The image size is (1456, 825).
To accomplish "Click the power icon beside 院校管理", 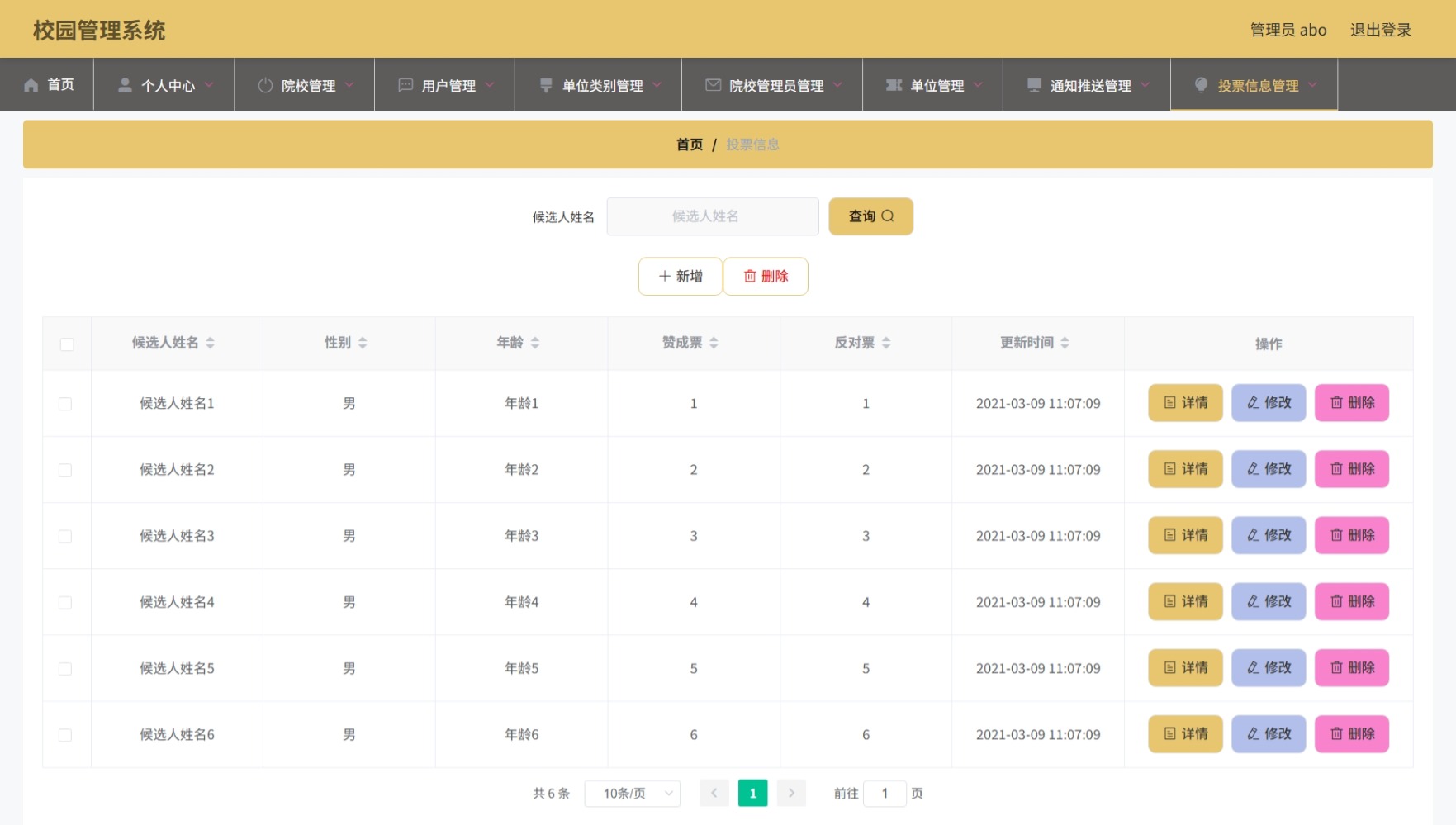I will click(265, 85).
